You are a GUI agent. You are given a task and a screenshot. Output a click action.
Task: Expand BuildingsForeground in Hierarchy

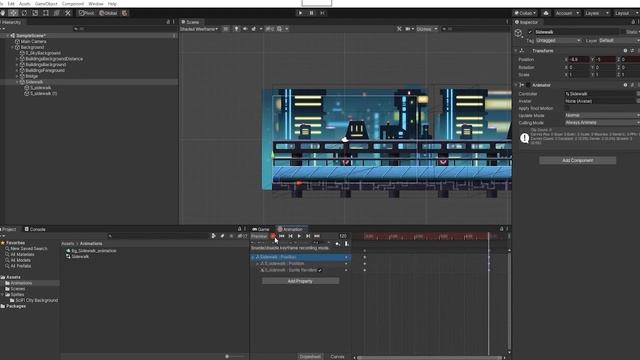pos(17,71)
